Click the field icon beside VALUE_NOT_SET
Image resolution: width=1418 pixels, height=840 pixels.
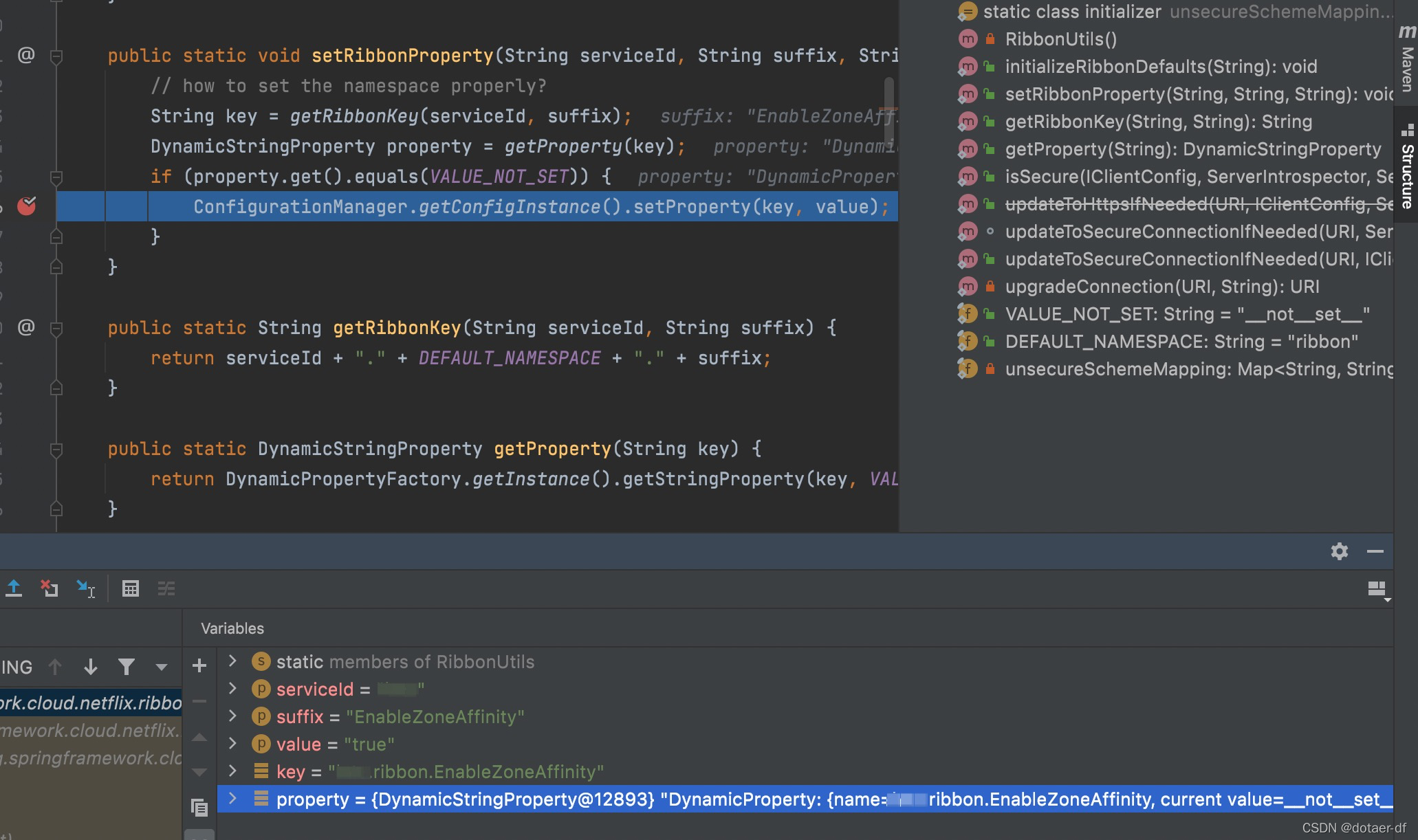(967, 314)
